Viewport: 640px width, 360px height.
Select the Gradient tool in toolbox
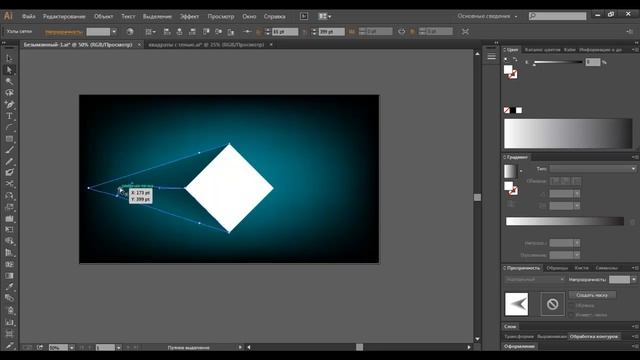tap(9, 276)
